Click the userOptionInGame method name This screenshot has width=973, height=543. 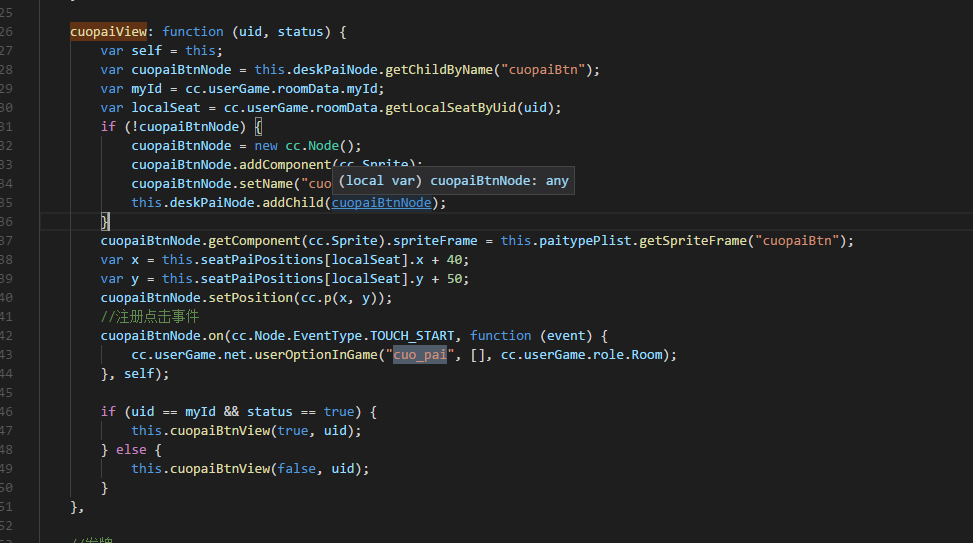tap(307, 355)
